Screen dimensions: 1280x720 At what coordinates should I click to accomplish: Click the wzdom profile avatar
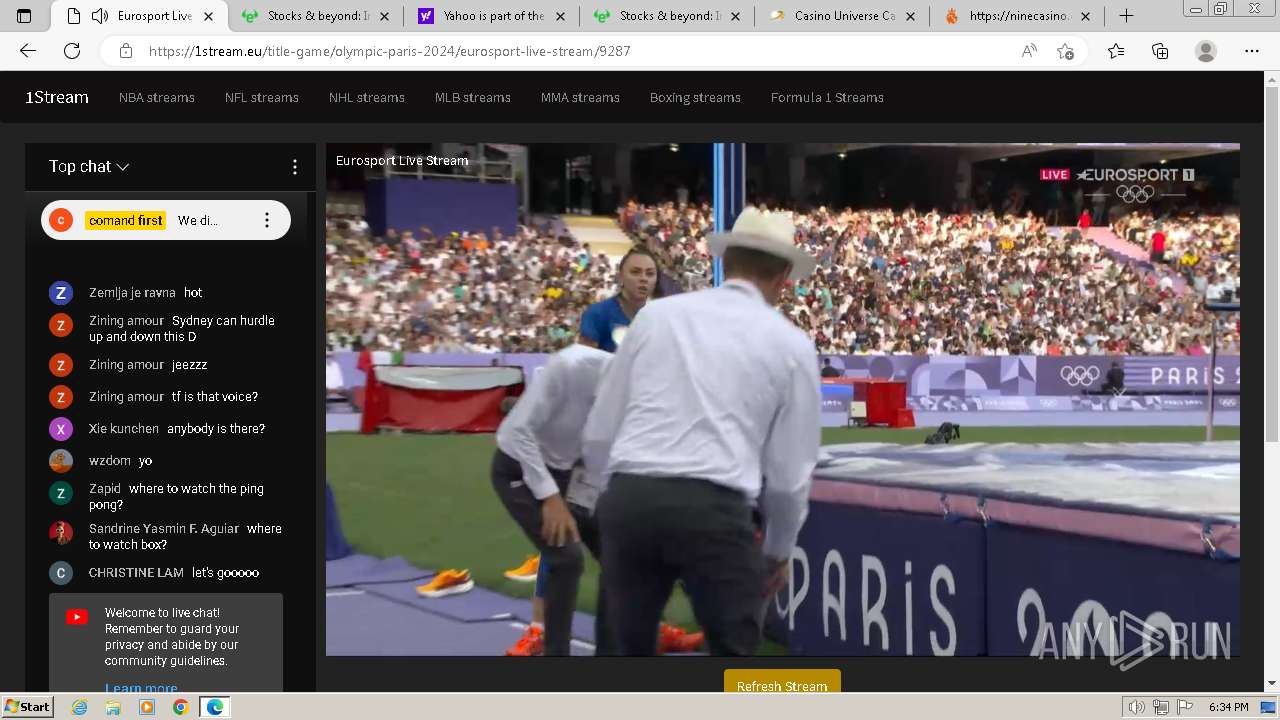[61, 461]
